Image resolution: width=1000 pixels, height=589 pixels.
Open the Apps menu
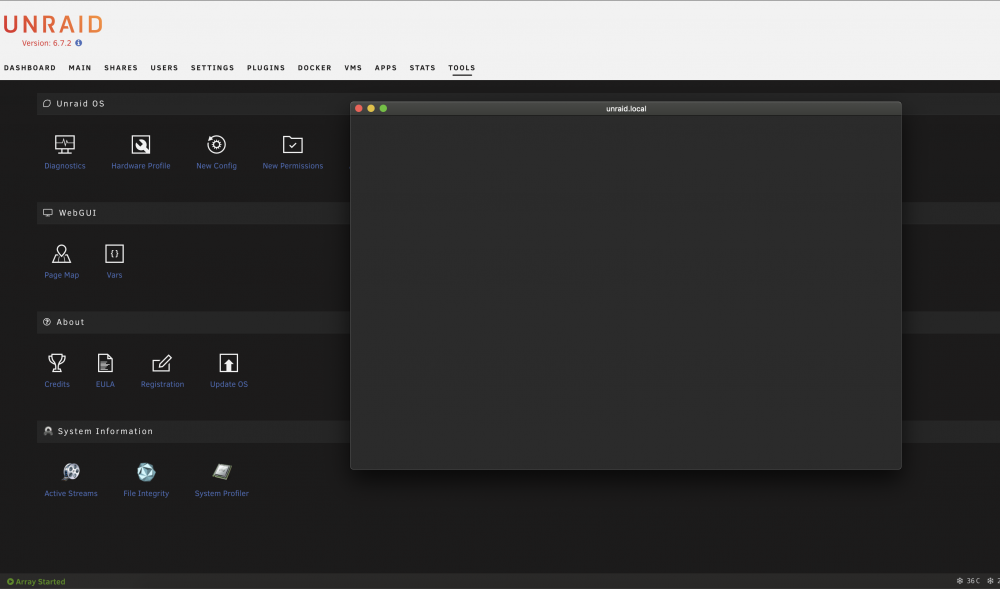tap(386, 68)
